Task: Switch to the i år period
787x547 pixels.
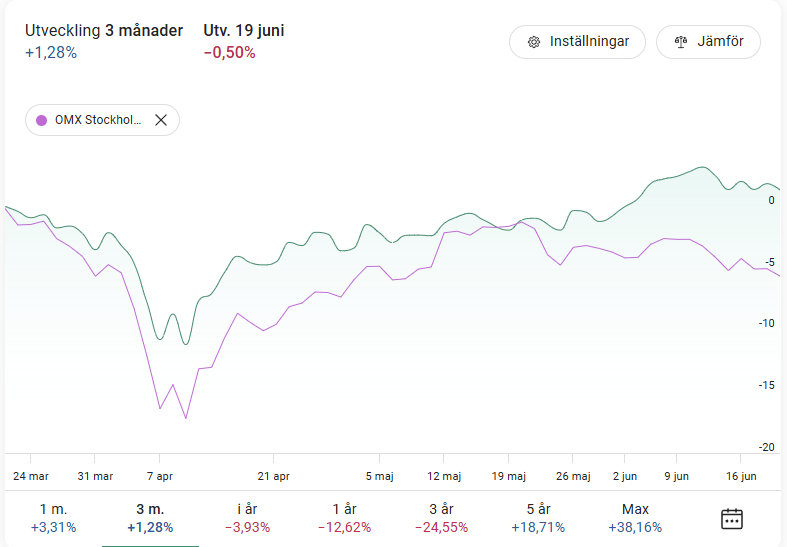Action: pos(247,518)
